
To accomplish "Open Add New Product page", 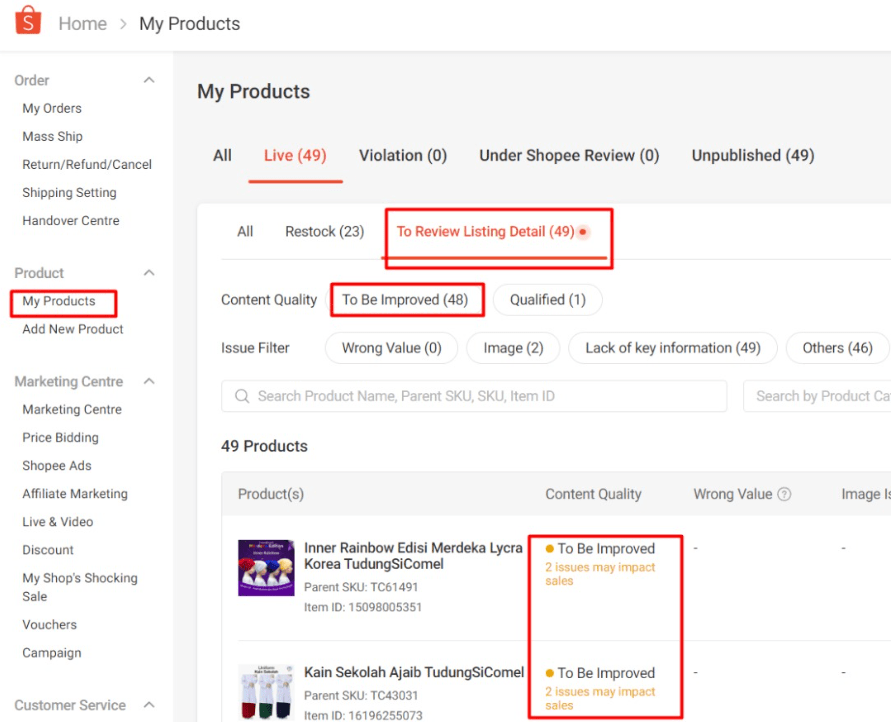I will (x=73, y=329).
